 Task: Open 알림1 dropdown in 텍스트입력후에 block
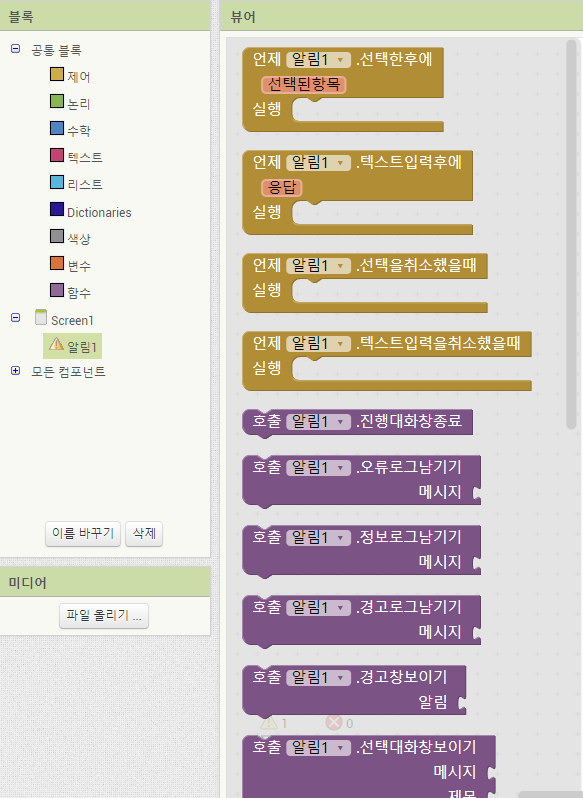[318, 163]
